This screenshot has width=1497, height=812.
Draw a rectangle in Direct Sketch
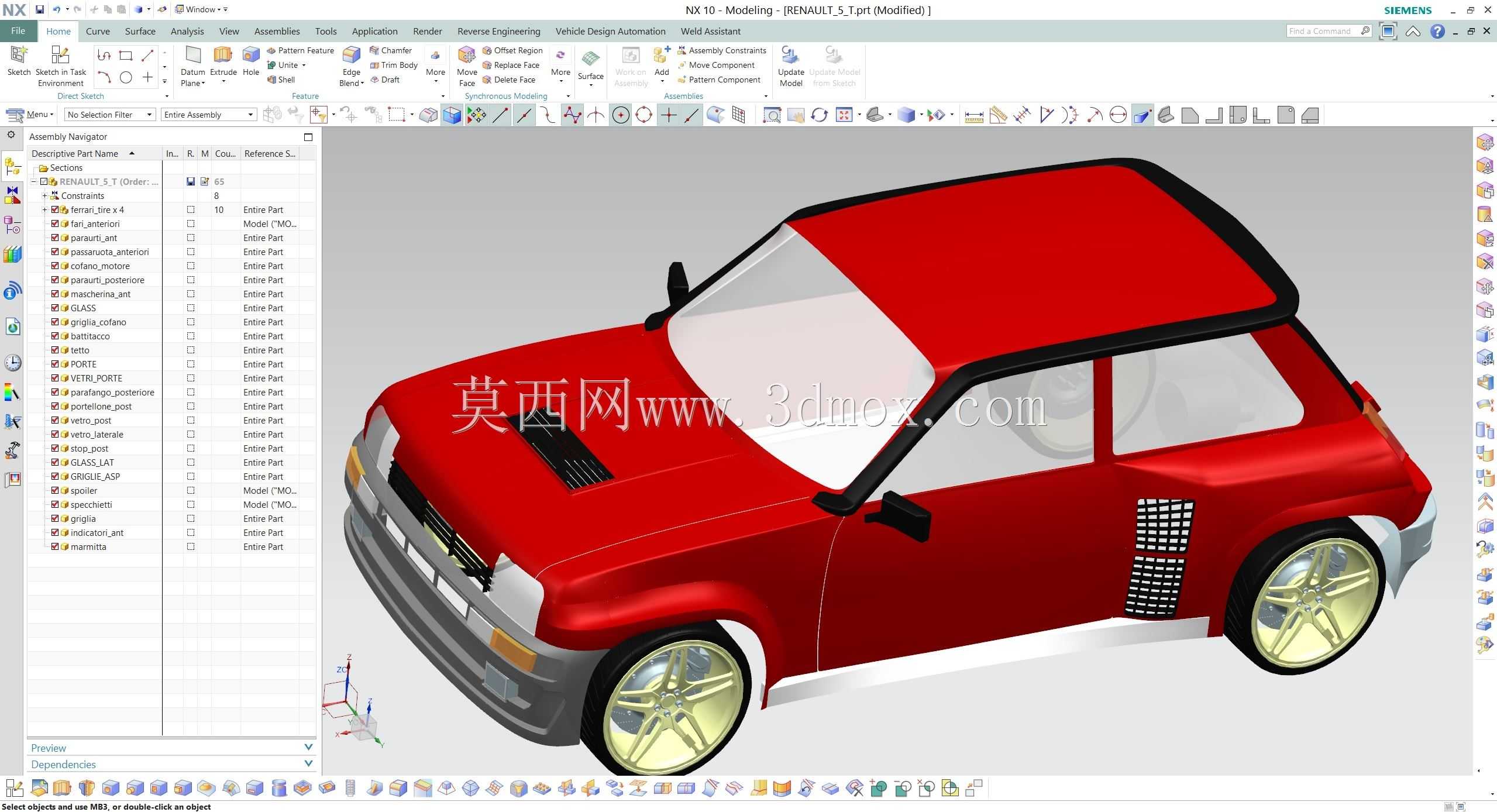pyautogui.click(x=125, y=56)
